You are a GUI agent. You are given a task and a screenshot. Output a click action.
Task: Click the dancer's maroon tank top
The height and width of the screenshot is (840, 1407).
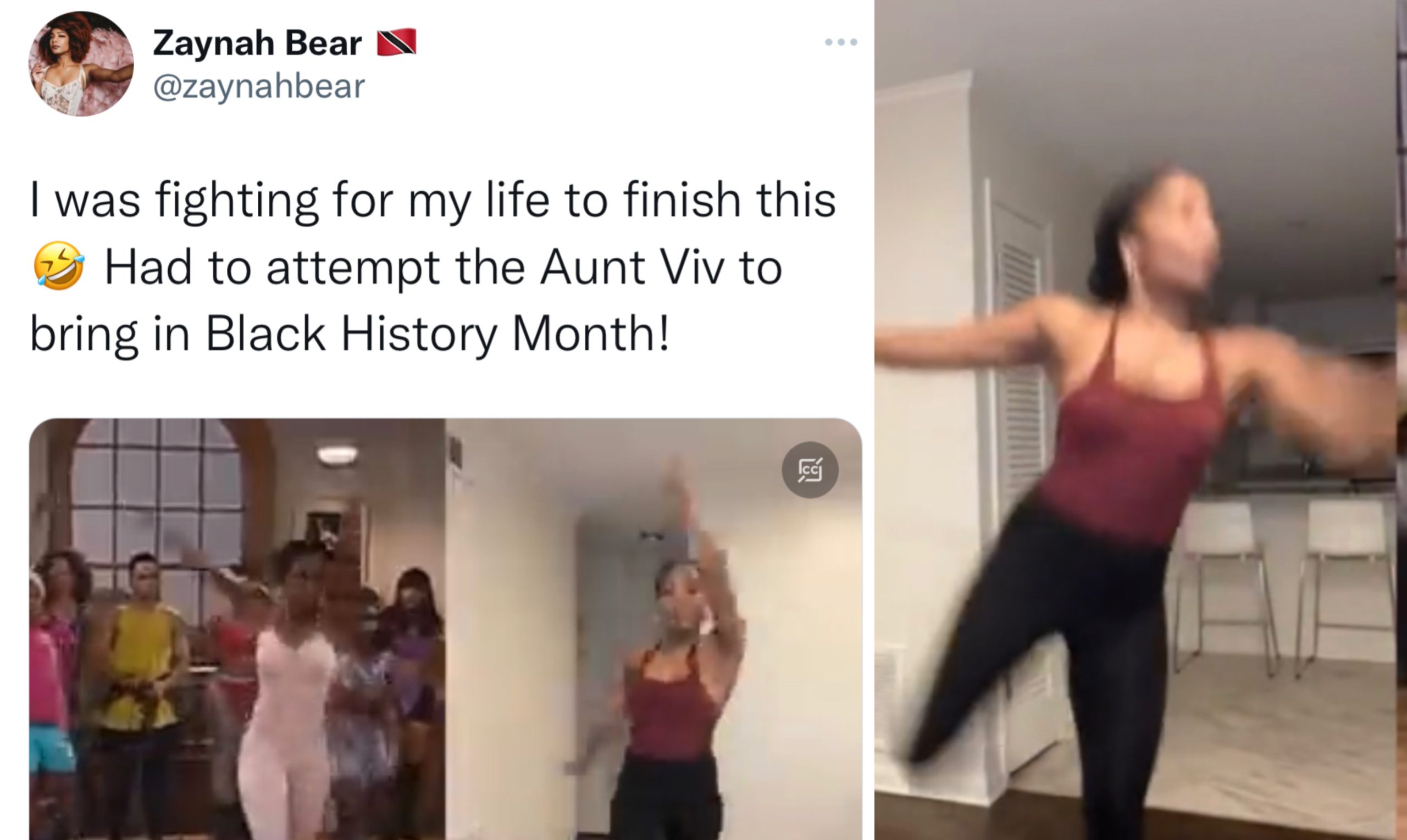point(1127,442)
